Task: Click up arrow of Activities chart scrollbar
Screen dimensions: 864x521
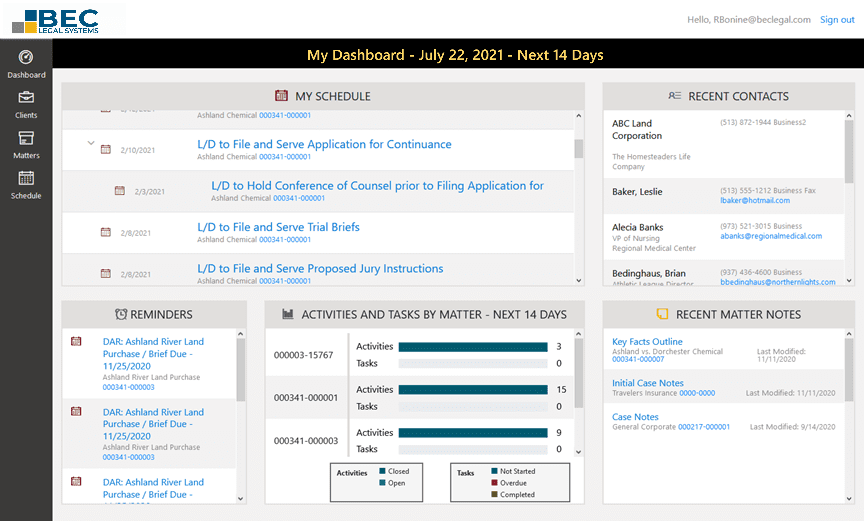Action: pyautogui.click(x=579, y=334)
